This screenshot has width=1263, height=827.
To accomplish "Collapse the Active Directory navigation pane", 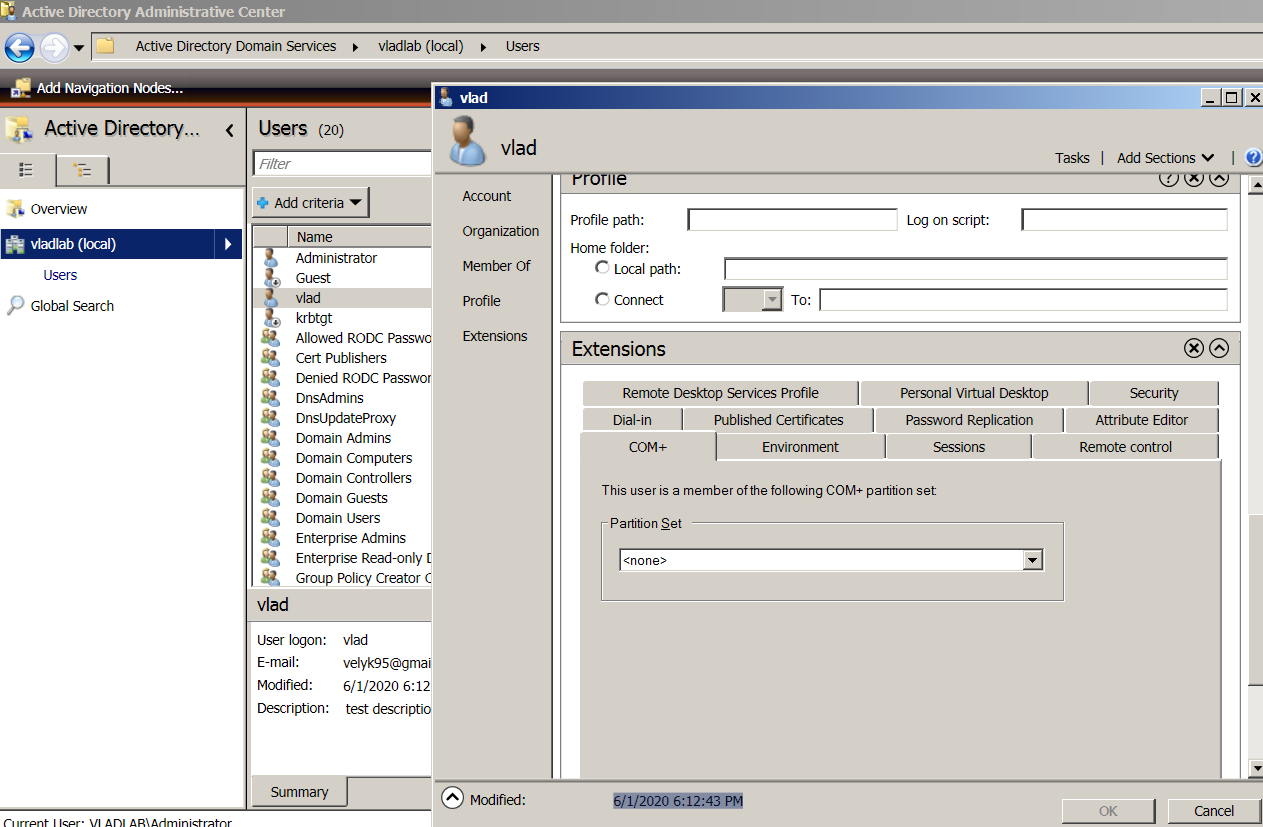I will pos(229,130).
